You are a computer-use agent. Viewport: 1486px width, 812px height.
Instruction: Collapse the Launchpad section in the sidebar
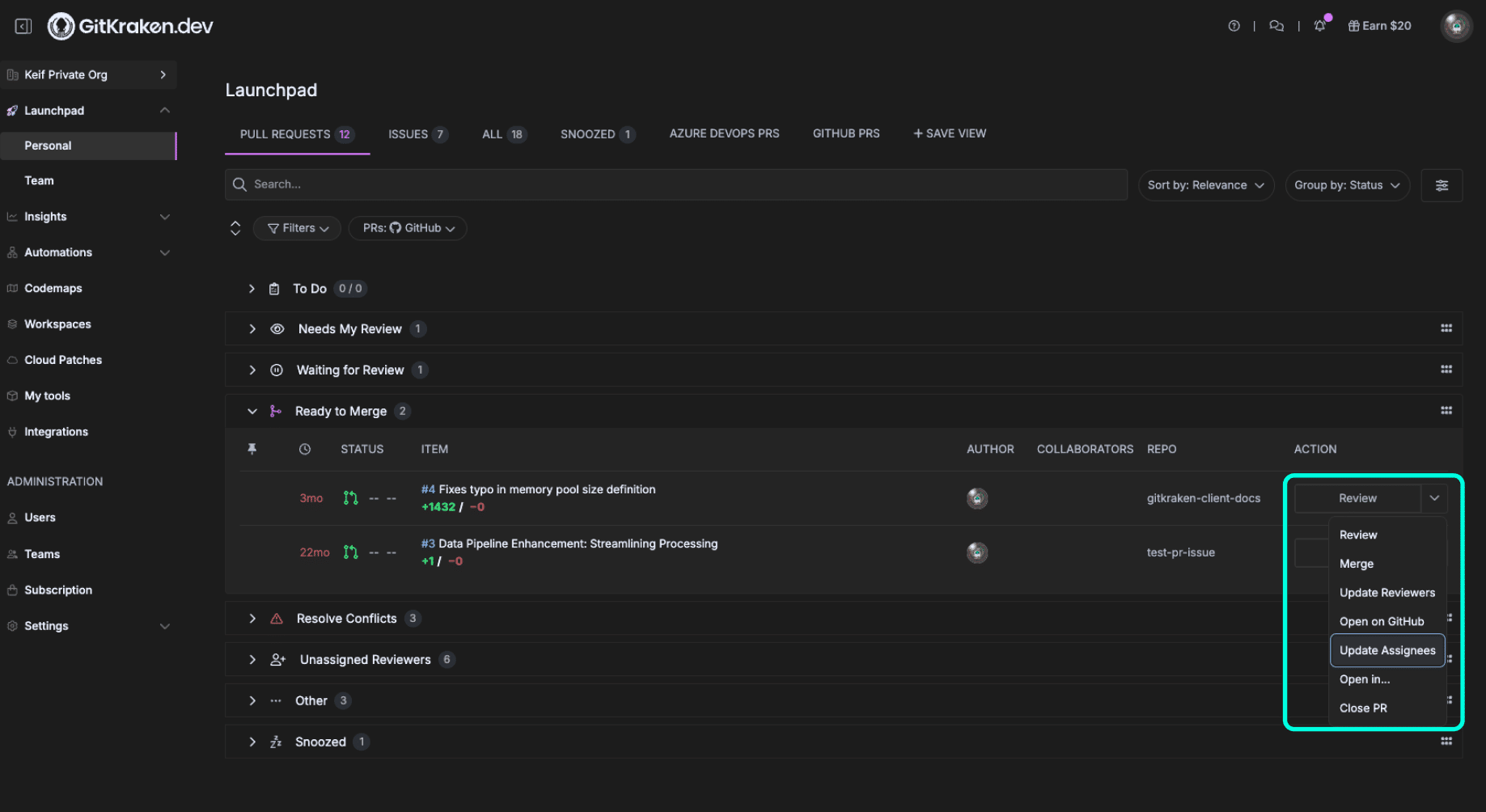pos(164,110)
